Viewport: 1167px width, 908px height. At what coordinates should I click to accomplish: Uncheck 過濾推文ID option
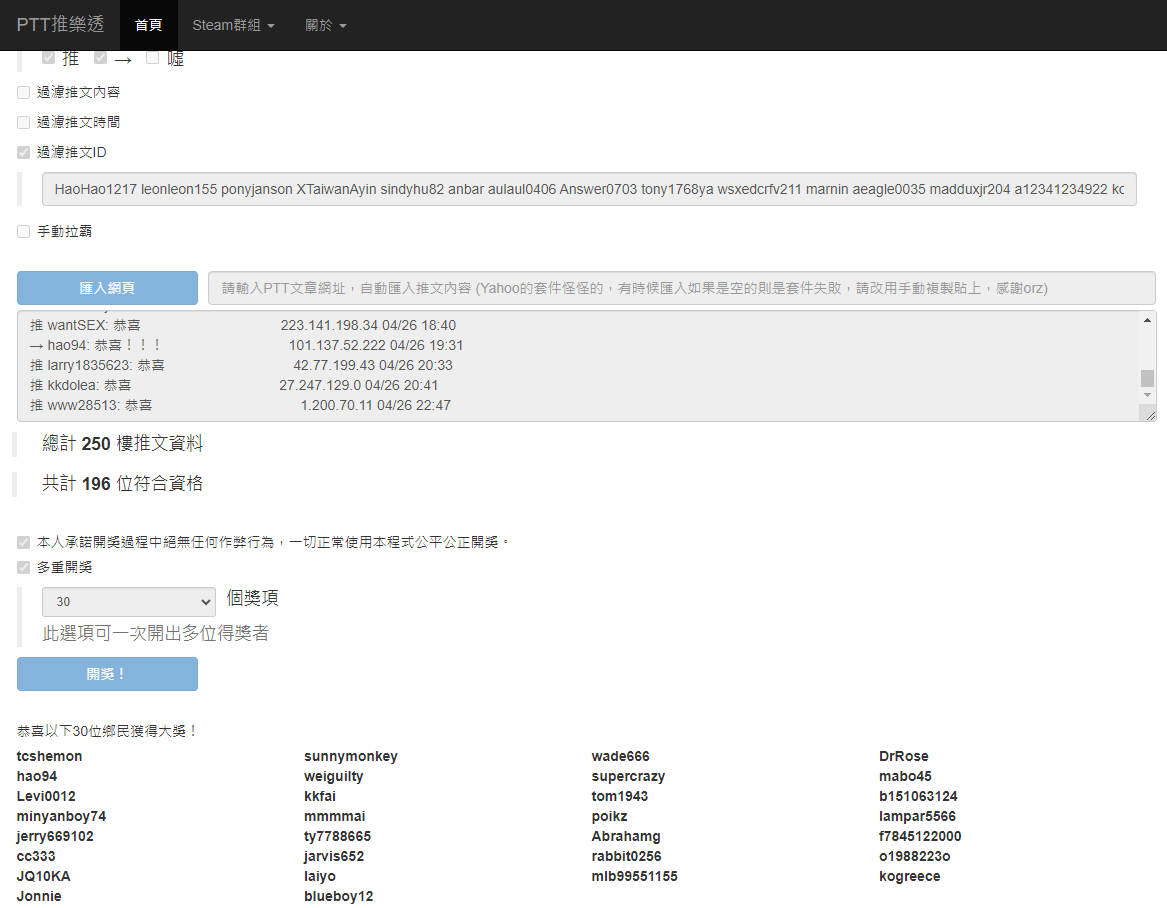[24, 152]
